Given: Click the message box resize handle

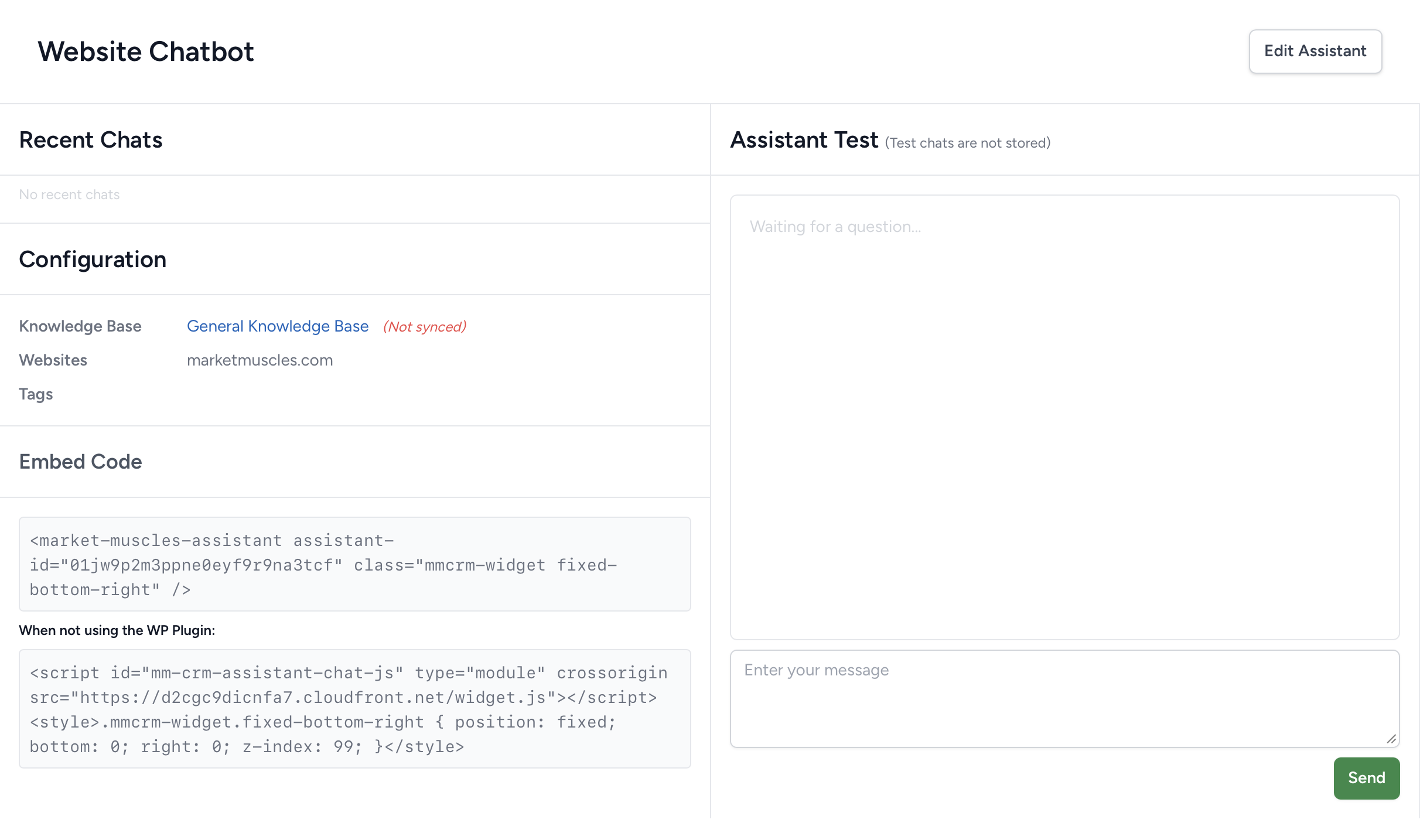Looking at the screenshot, I should [1391, 739].
